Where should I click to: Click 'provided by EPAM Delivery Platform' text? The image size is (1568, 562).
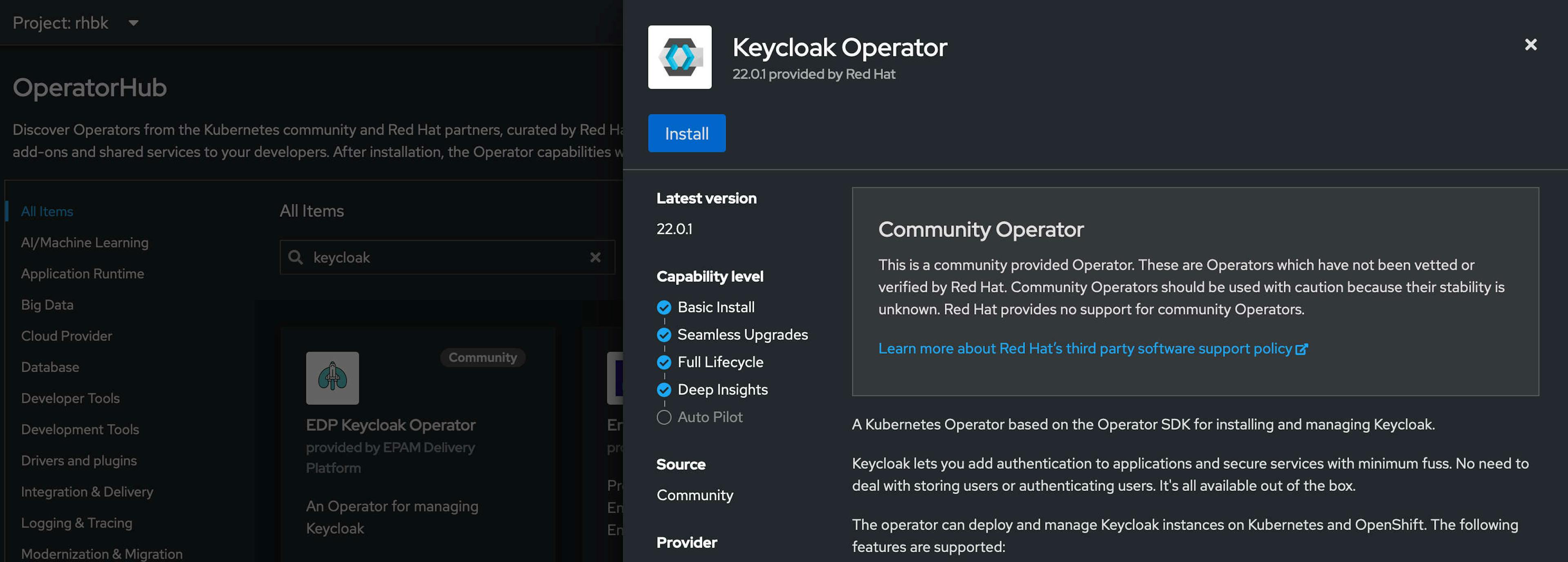click(x=390, y=457)
